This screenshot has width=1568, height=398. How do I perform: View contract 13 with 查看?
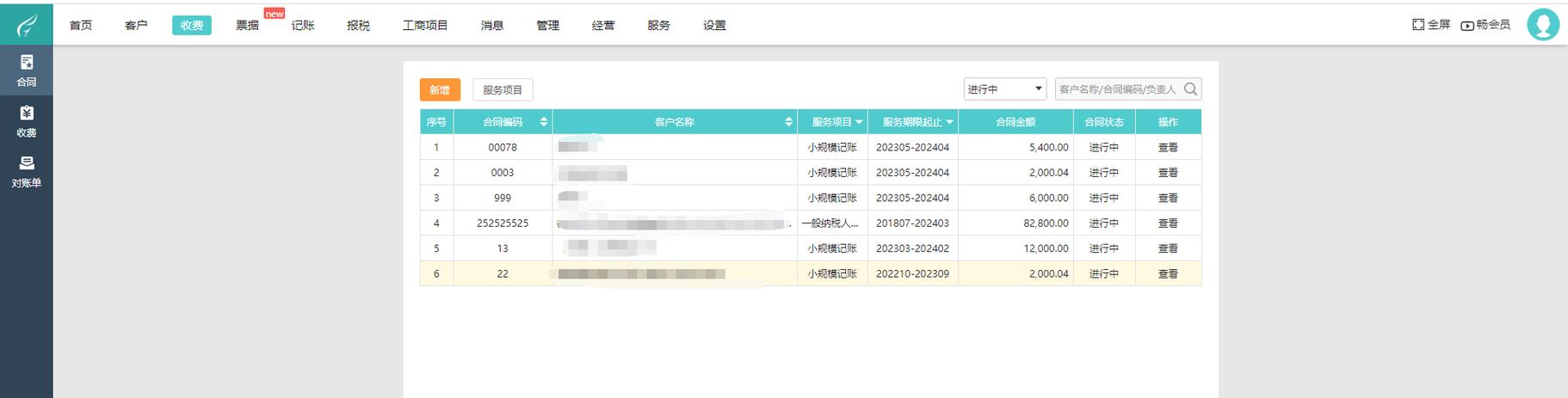pos(1168,248)
